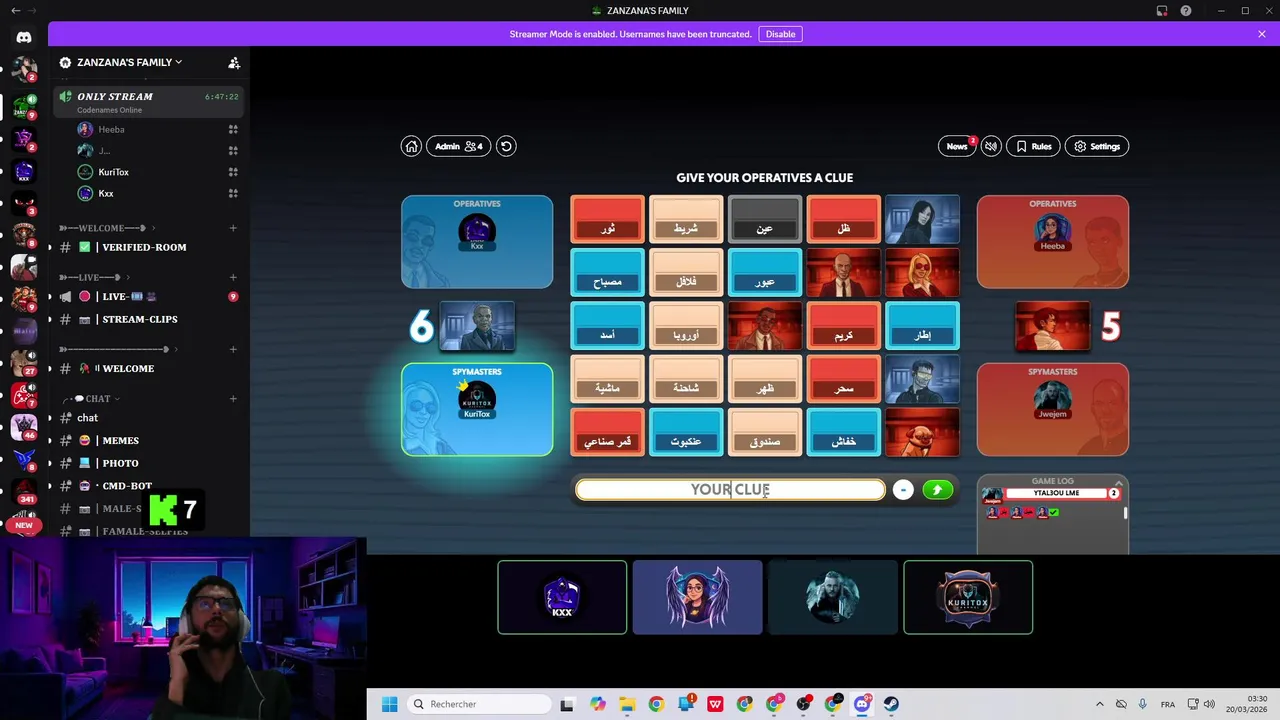Collapse the WELCOME category
The image size is (1280, 720).
pyautogui.click(x=107, y=228)
